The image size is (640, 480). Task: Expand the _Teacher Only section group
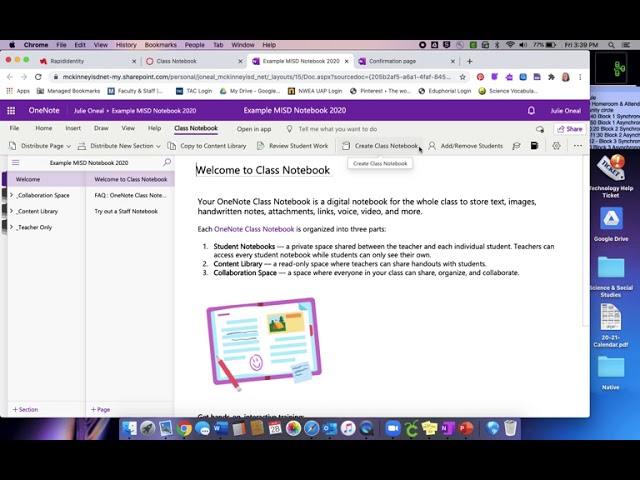[11, 227]
